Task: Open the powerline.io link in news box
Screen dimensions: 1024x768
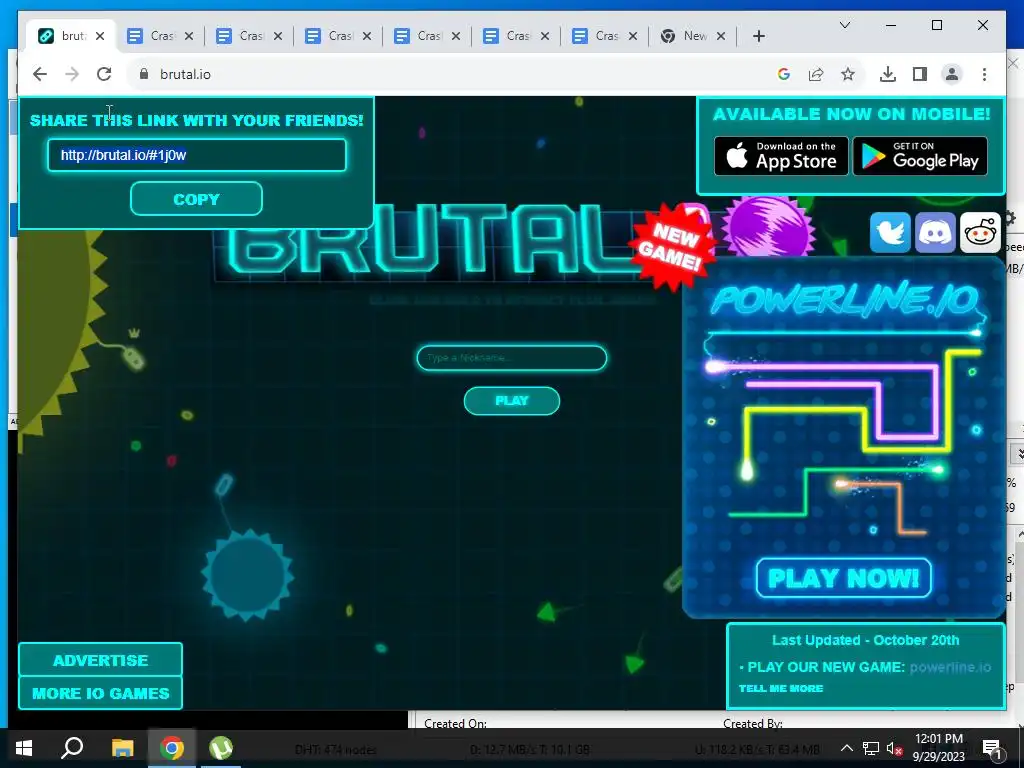Action: tap(950, 667)
